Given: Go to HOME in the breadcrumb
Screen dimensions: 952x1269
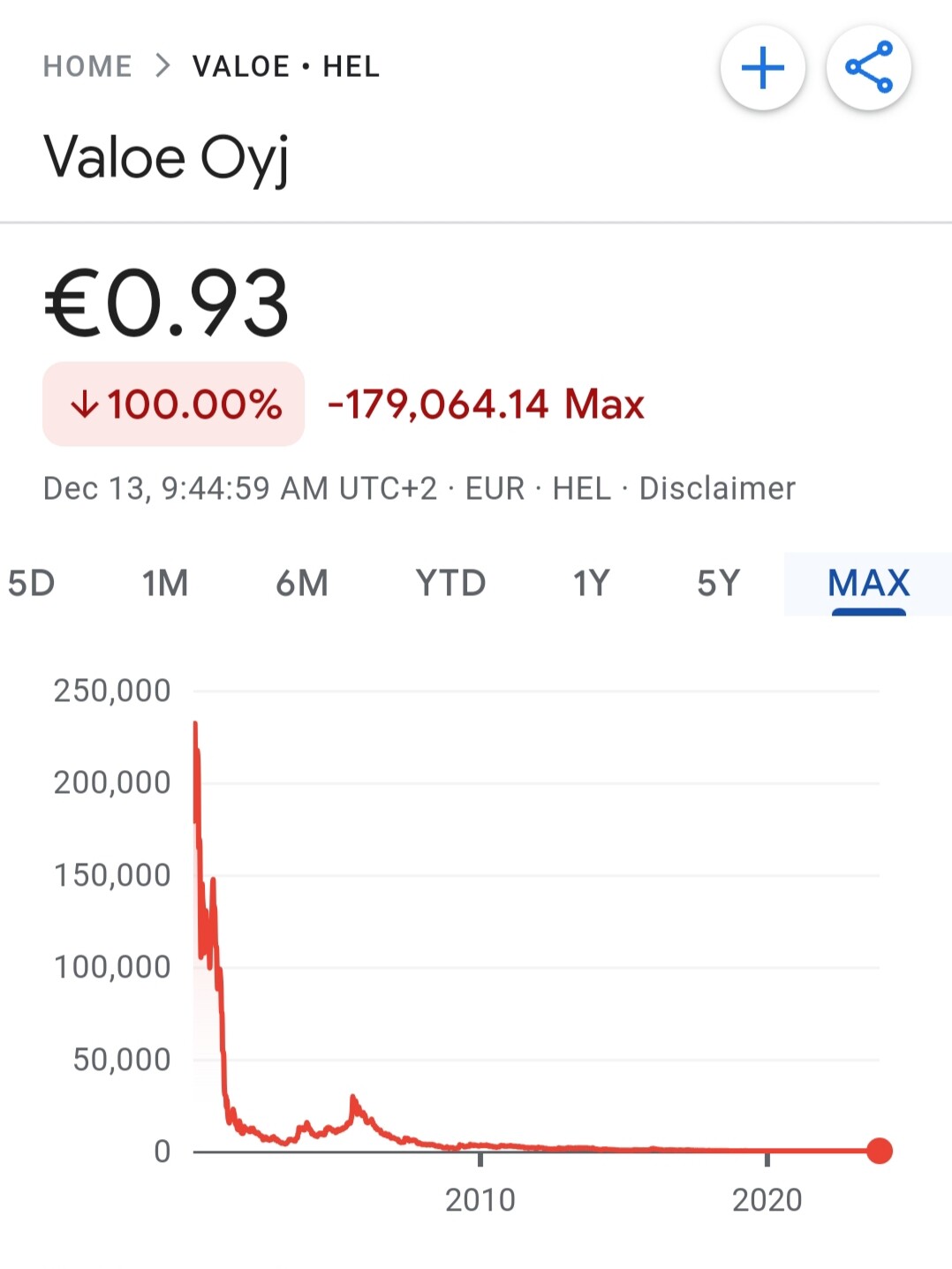Looking at the screenshot, I should click(87, 66).
